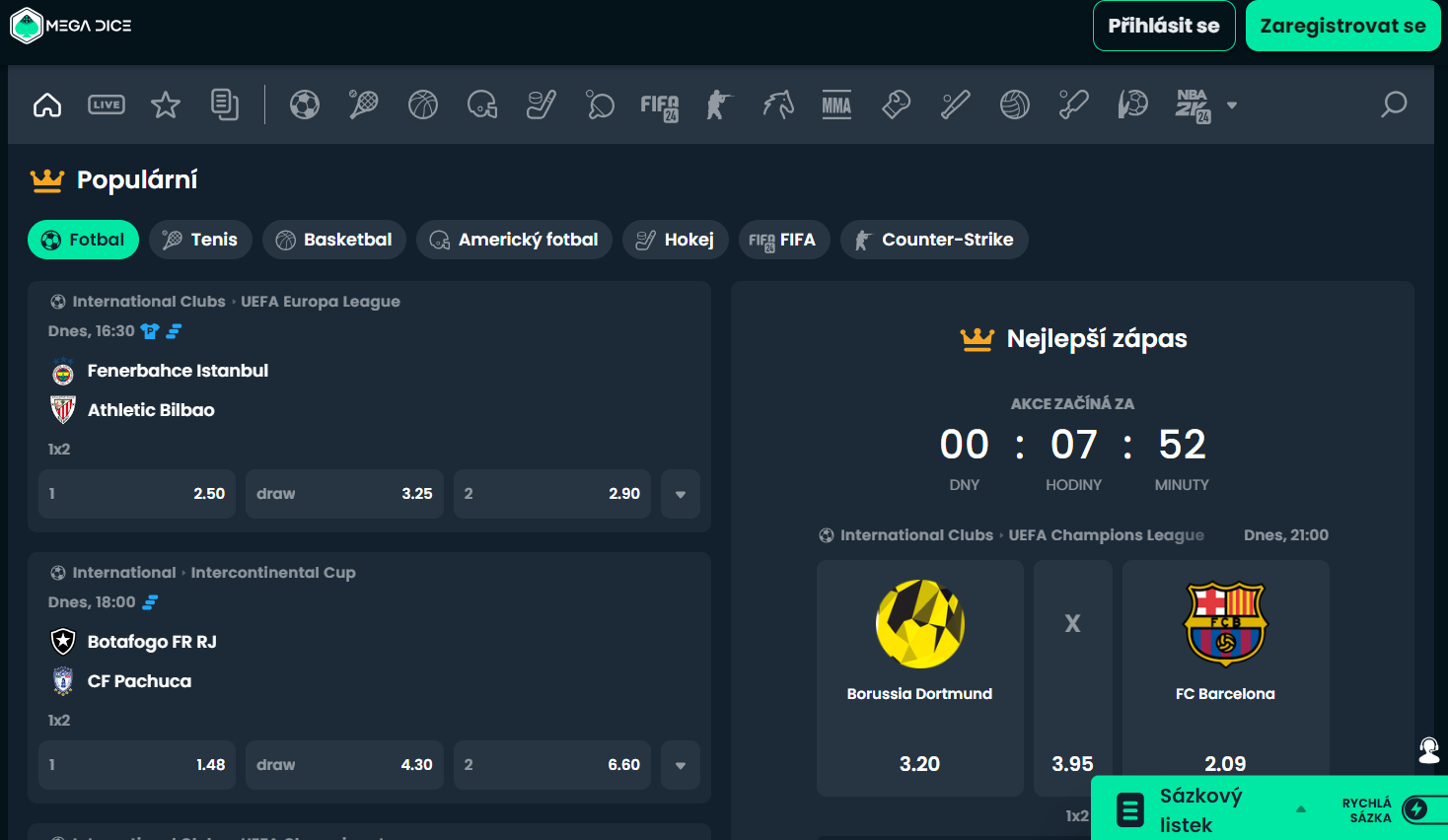1448x840 pixels.
Task: Select the horse racing icon
Action: [778, 105]
